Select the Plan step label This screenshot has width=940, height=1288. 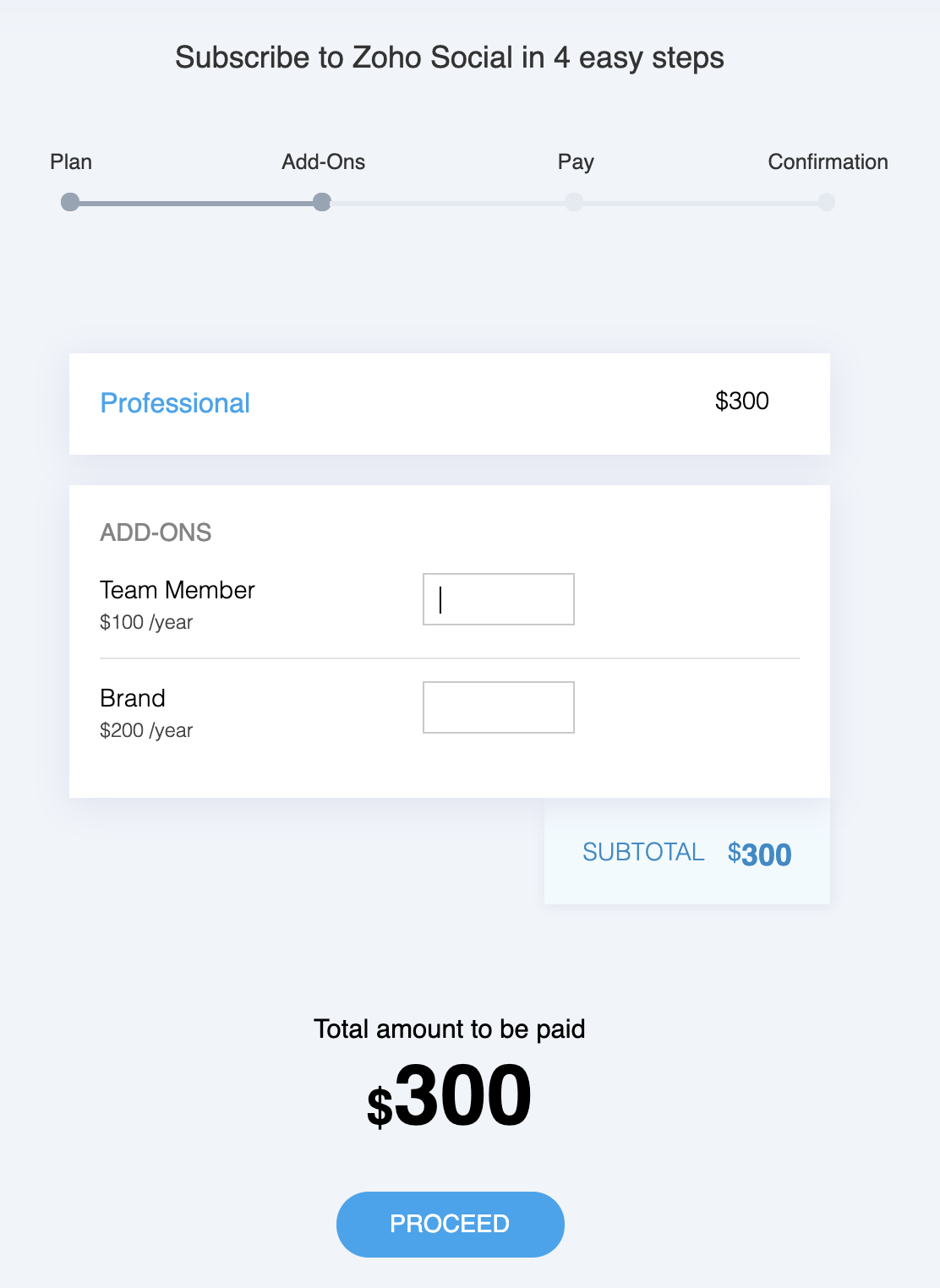71,161
